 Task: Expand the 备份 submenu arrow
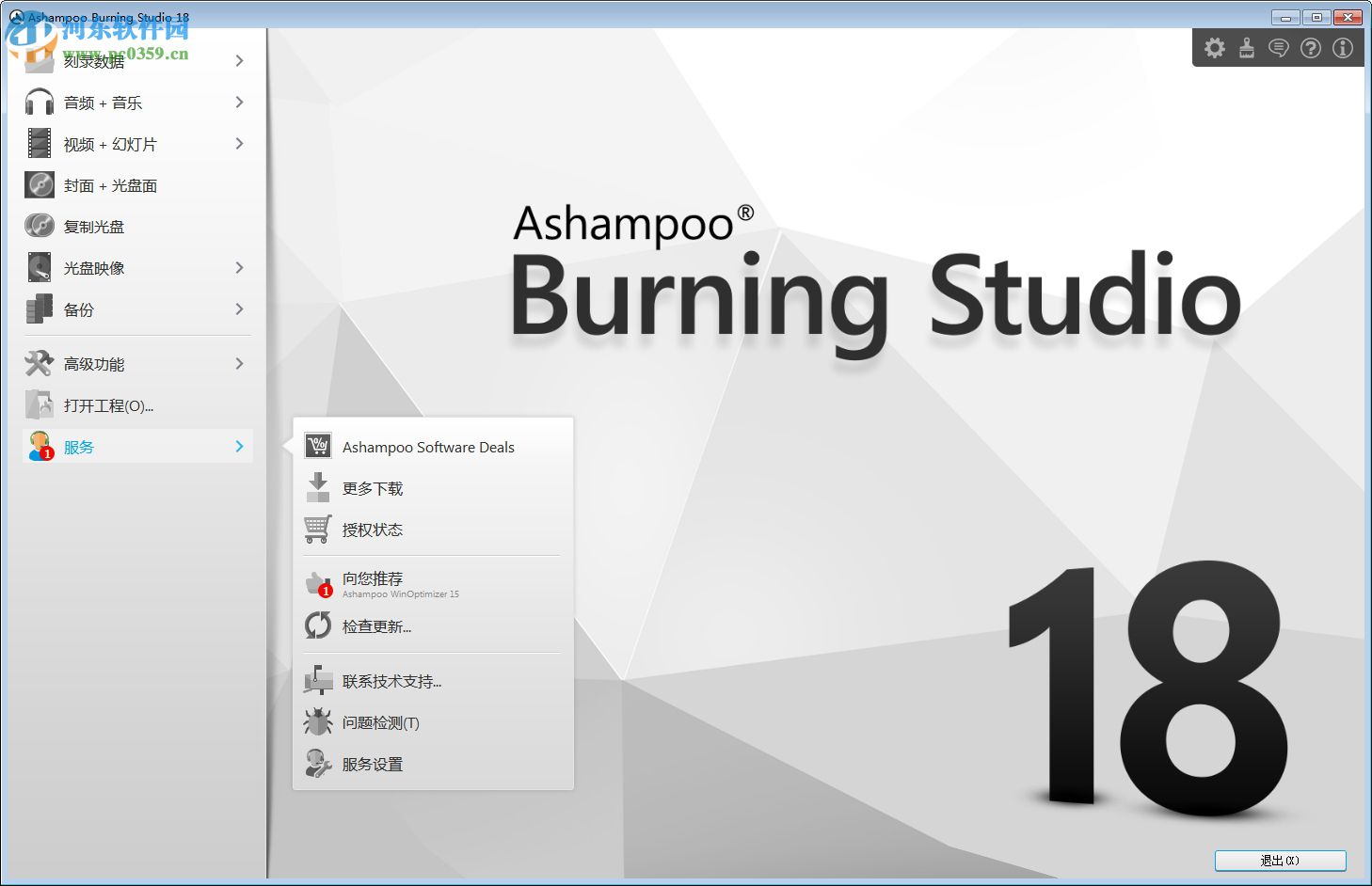tap(240, 309)
